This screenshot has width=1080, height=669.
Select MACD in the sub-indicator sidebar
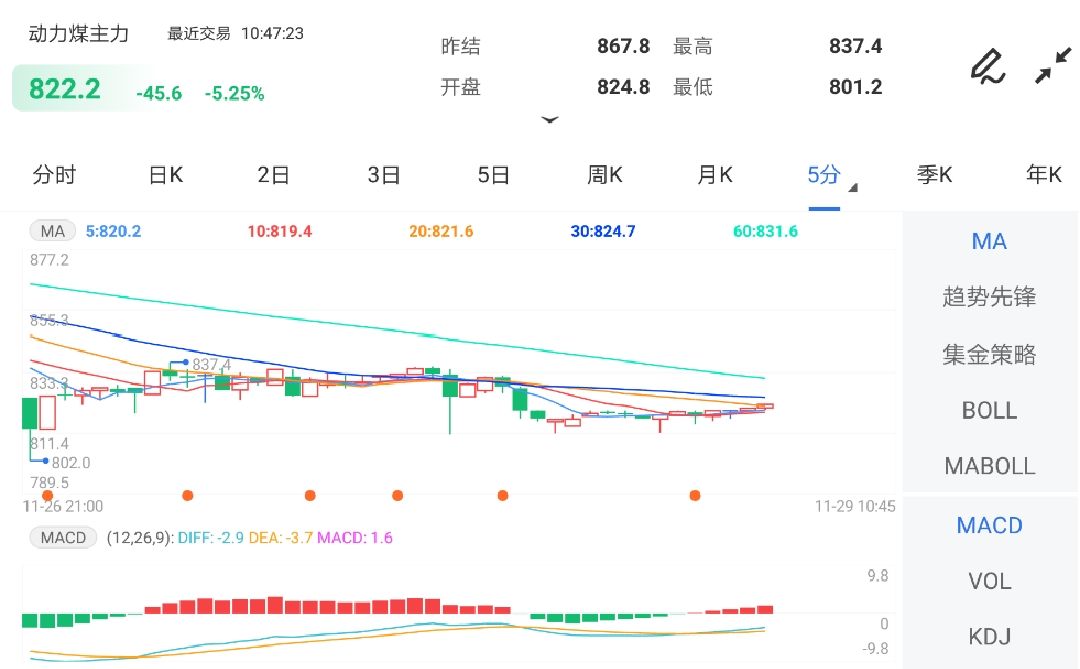click(x=989, y=526)
